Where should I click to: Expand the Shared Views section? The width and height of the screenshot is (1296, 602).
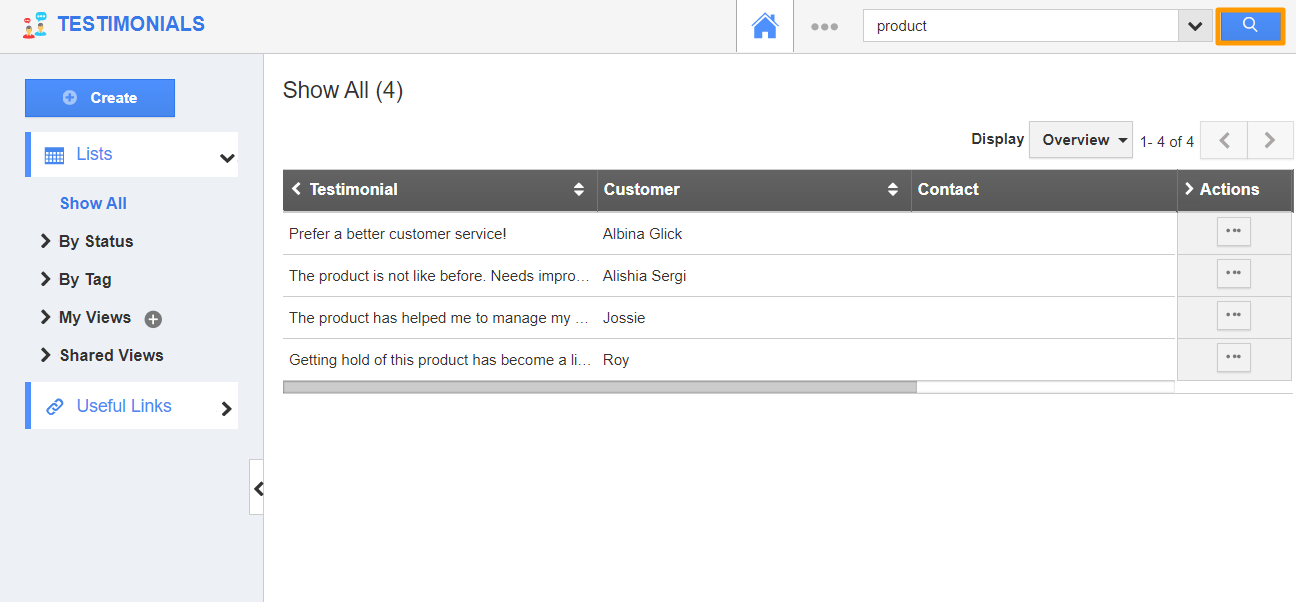click(x=101, y=355)
